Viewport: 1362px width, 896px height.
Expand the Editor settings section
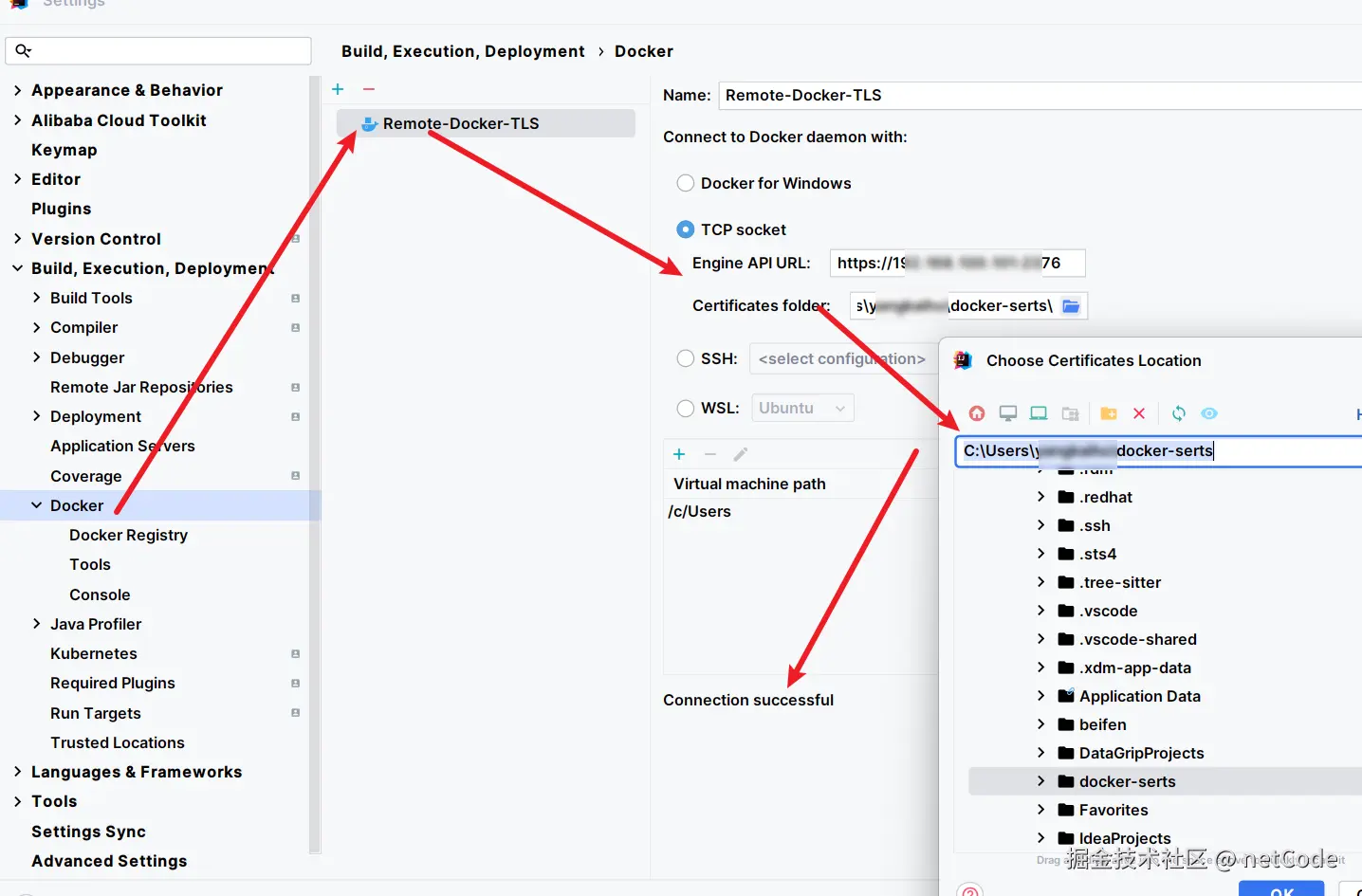(x=18, y=179)
